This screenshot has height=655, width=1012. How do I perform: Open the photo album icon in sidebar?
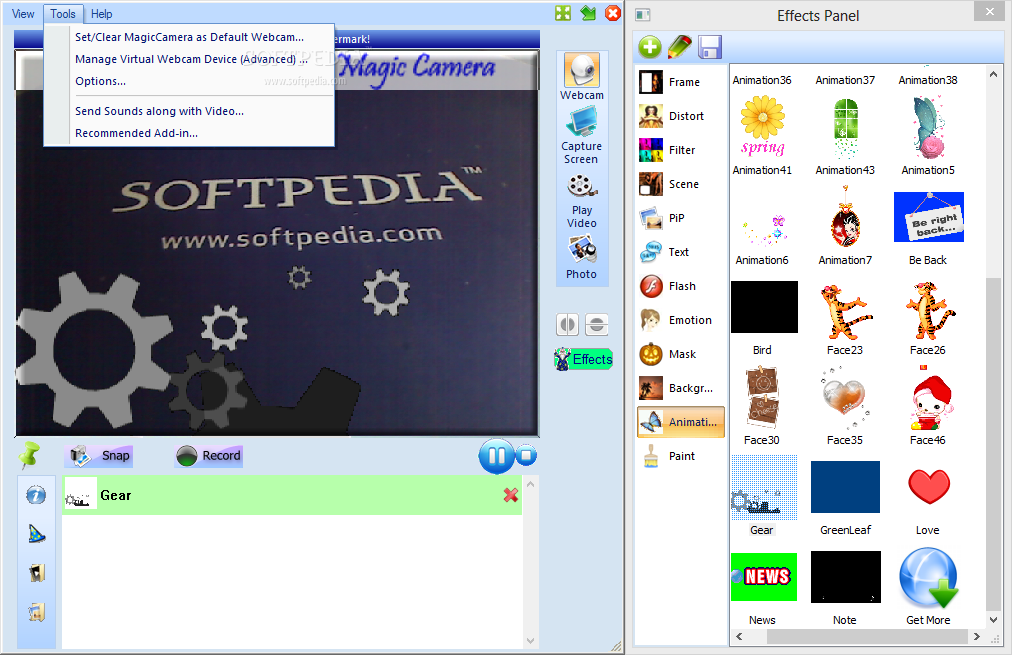[x=36, y=573]
